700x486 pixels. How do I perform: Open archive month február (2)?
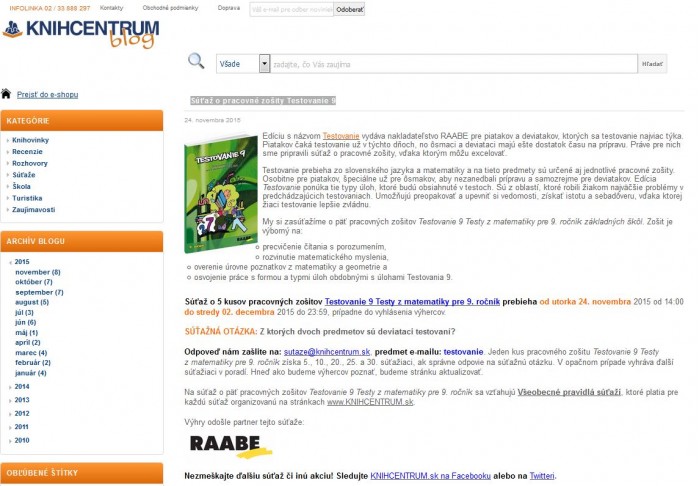pos(33,363)
